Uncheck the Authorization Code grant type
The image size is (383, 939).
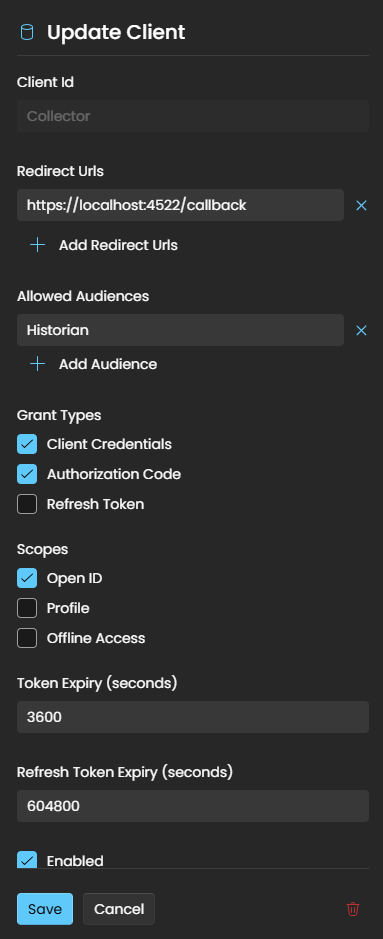(x=27, y=474)
